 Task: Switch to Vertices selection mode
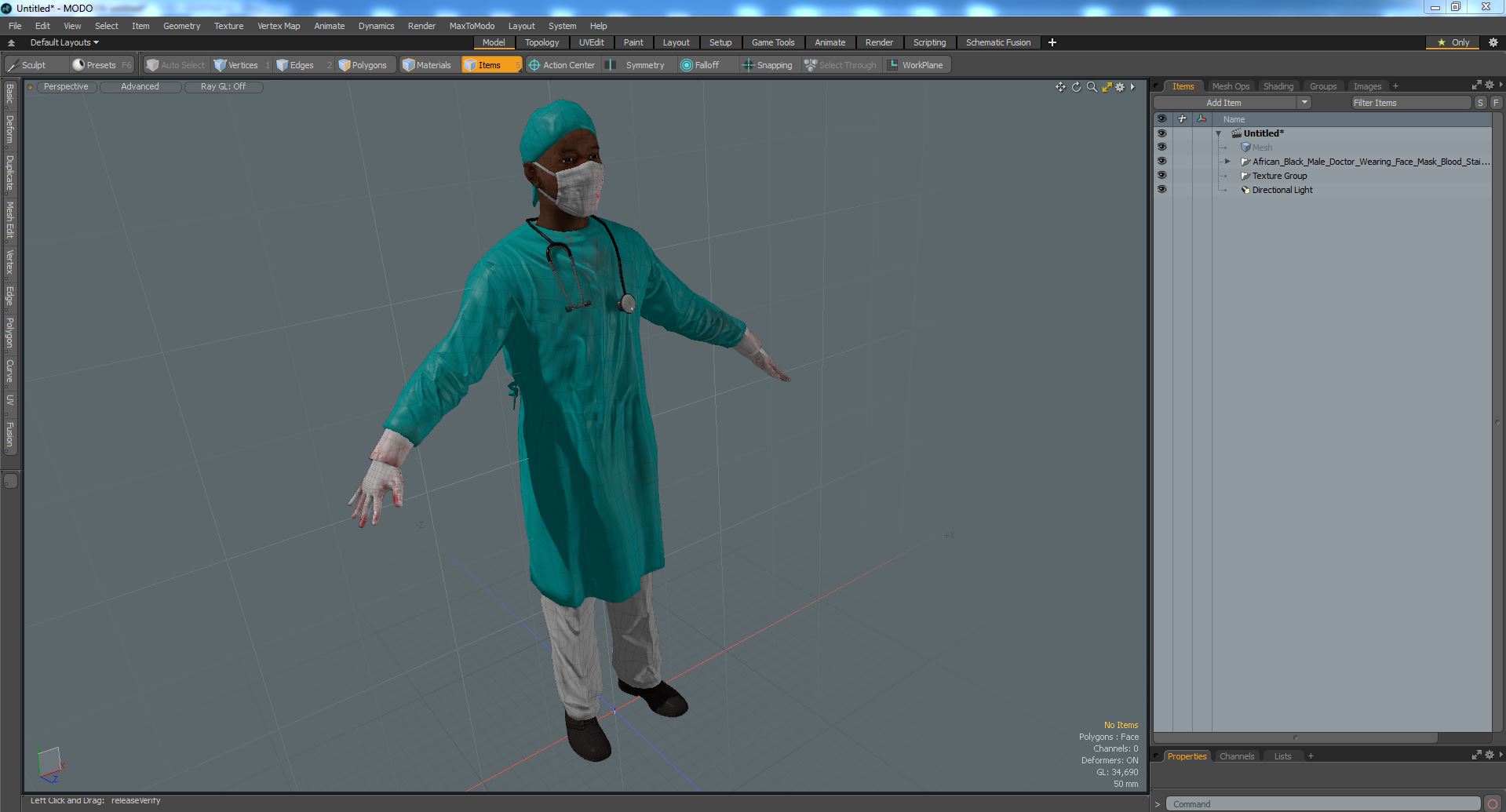pos(242,65)
